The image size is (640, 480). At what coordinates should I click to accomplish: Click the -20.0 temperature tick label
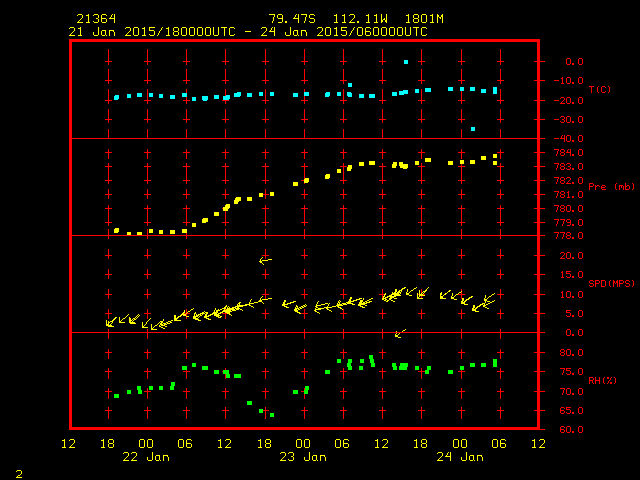(569, 100)
